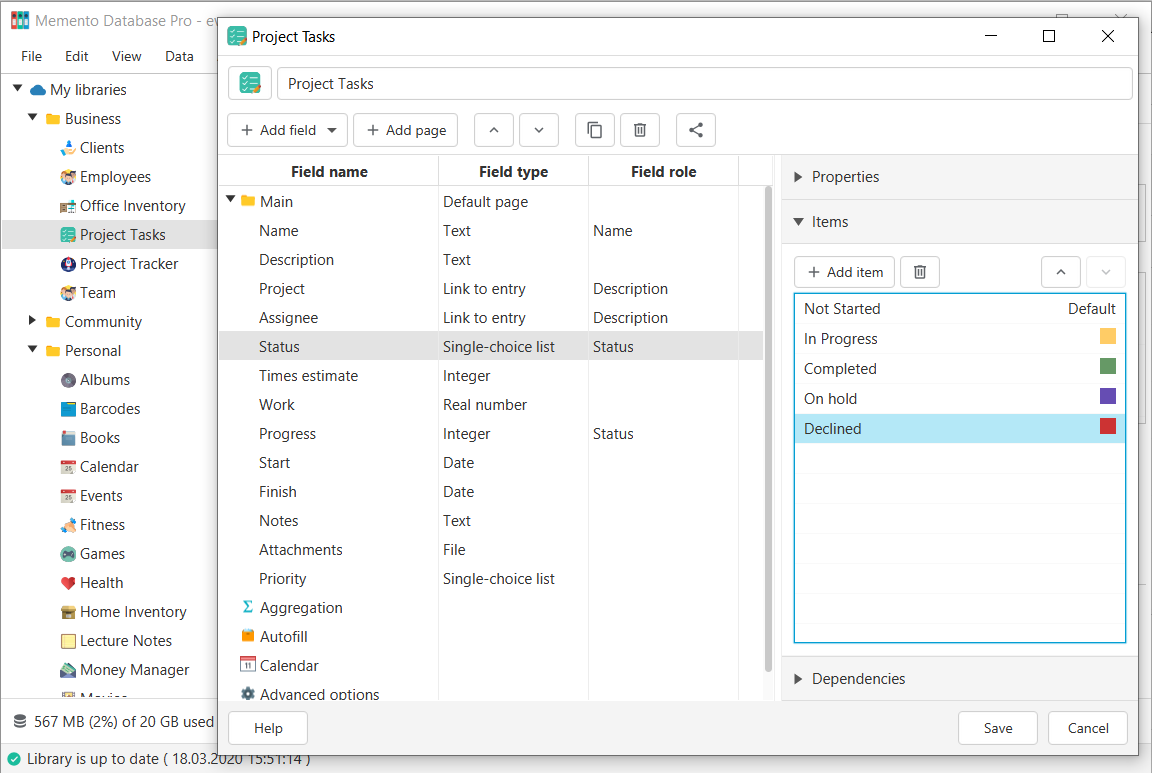Click the red color swatch for Declined
1152x773 pixels.
click(1107, 427)
